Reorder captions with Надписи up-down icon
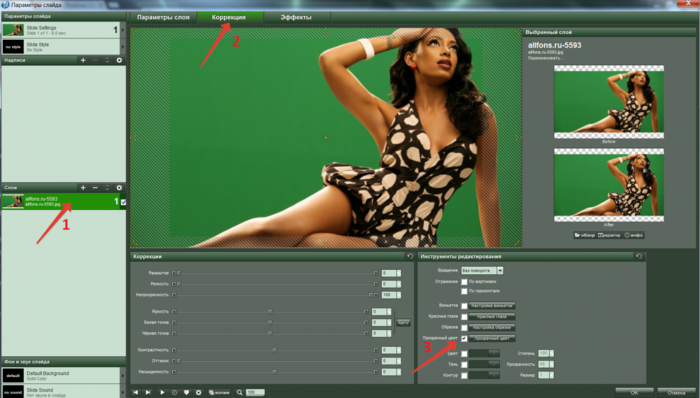This screenshot has height=398, width=700. tap(107, 60)
